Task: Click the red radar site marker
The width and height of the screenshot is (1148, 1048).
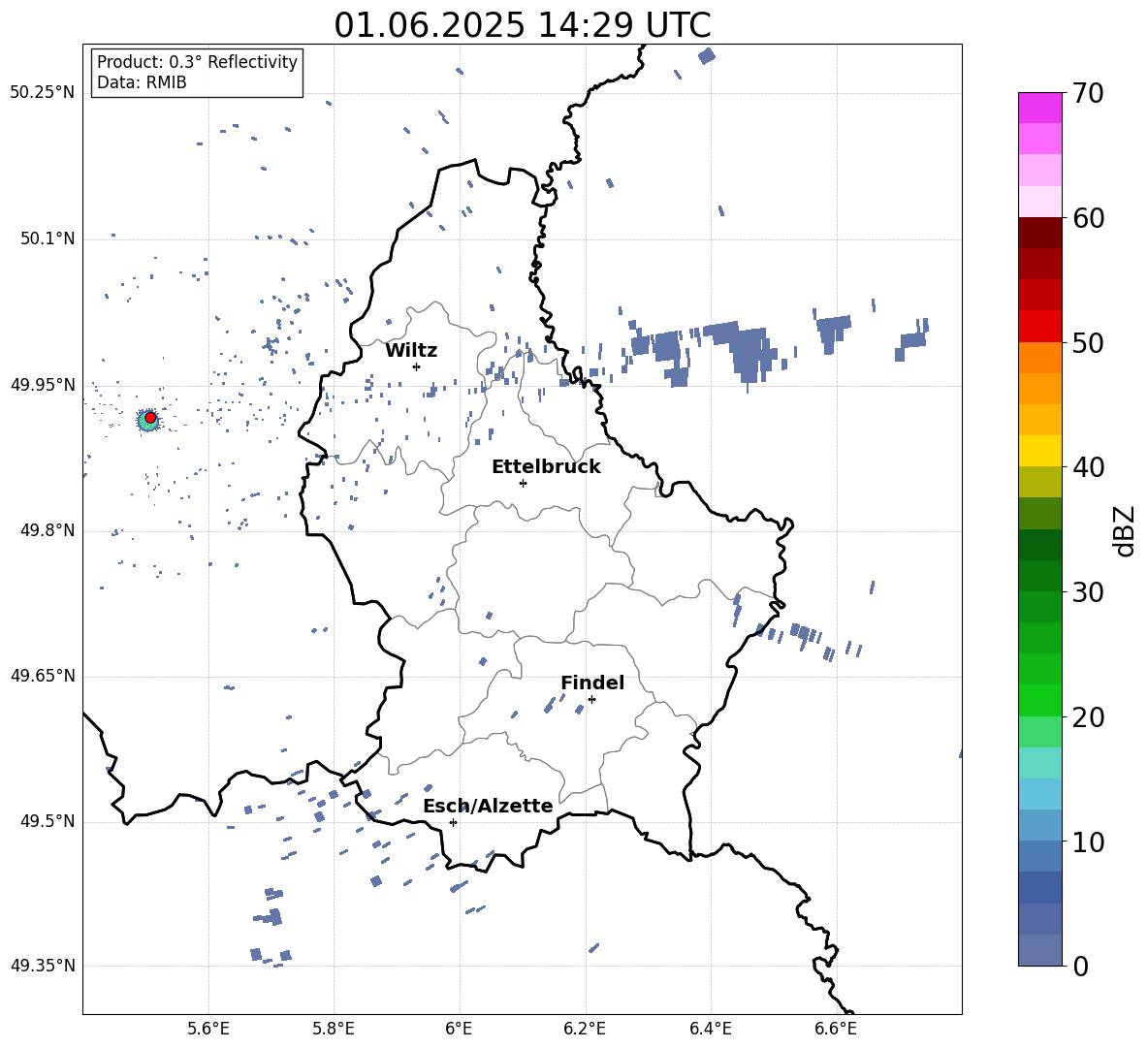Action: tap(150, 418)
